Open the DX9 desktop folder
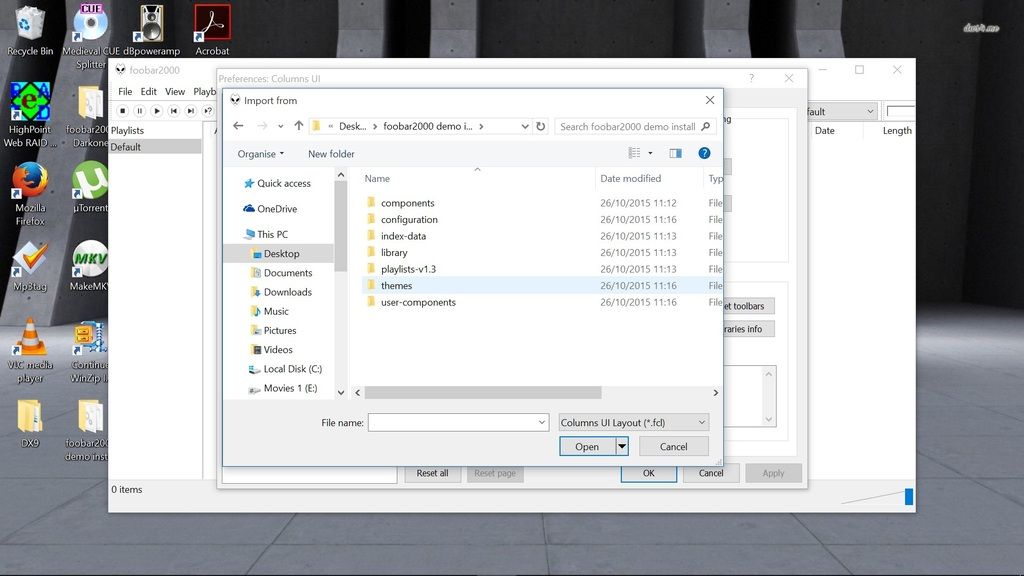 pyautogui.click(x=30, y=423)
